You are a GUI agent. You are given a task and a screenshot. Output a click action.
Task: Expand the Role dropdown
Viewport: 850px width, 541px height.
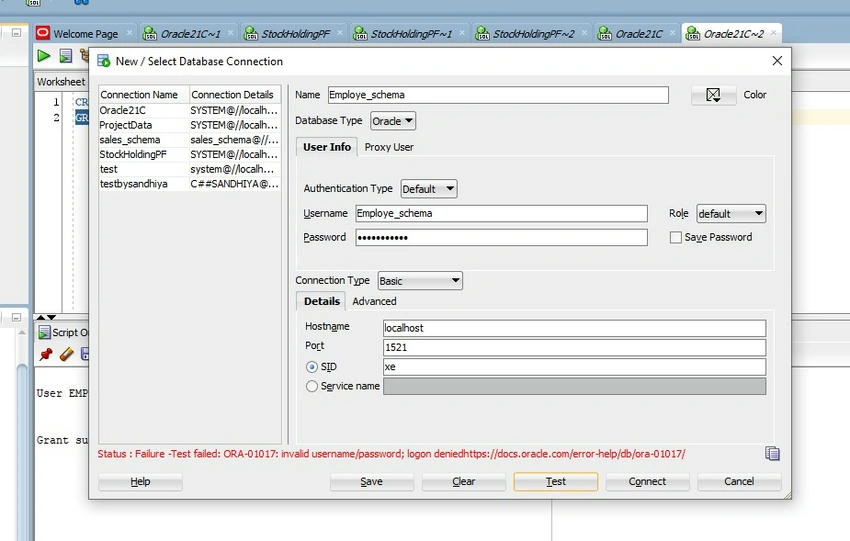click(731, 214)
